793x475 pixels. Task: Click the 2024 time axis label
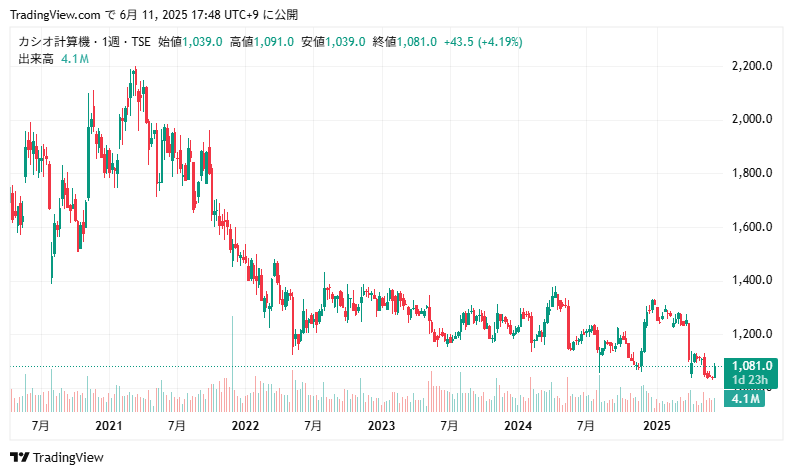coord(518,426)
